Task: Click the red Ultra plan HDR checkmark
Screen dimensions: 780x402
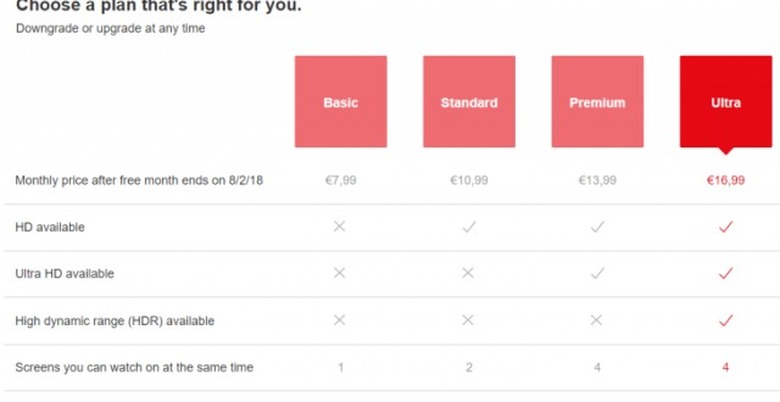Action: click(x=726, y=320)
